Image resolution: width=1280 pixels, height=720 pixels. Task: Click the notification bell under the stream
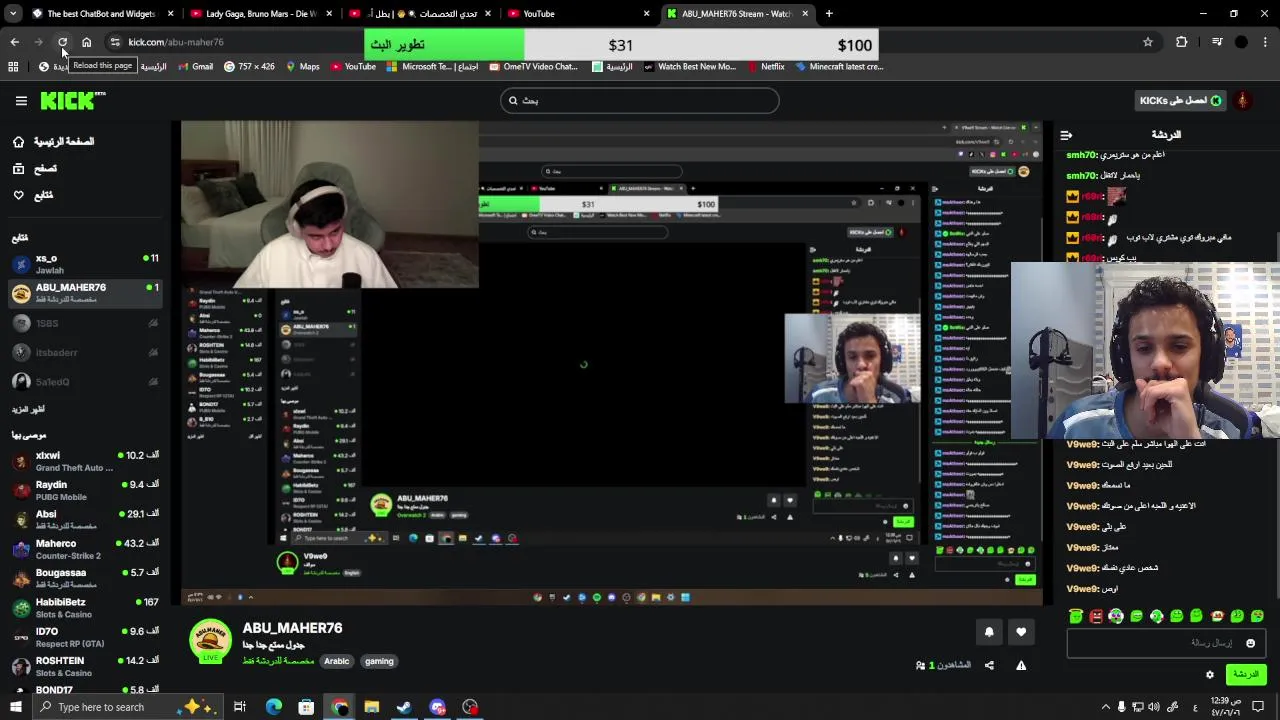point(989,632)
